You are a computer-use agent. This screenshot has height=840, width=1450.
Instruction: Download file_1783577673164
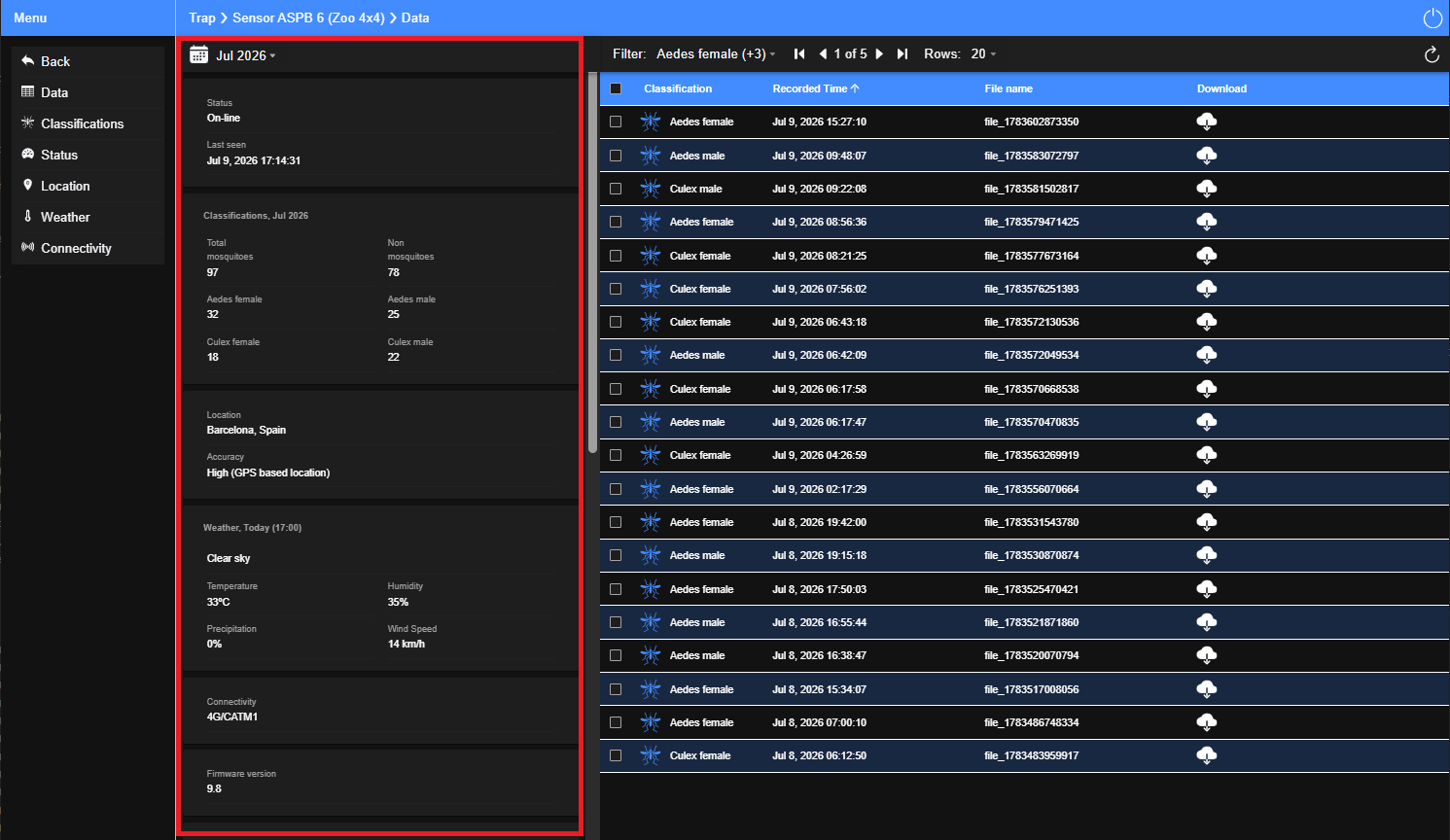pyautogui.click(x=1207, y=256)
